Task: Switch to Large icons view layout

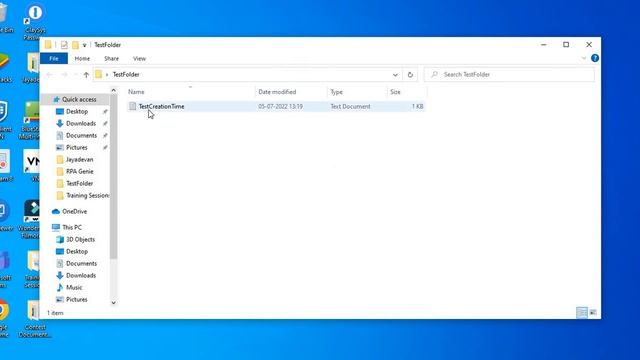Action: (593, 313)
